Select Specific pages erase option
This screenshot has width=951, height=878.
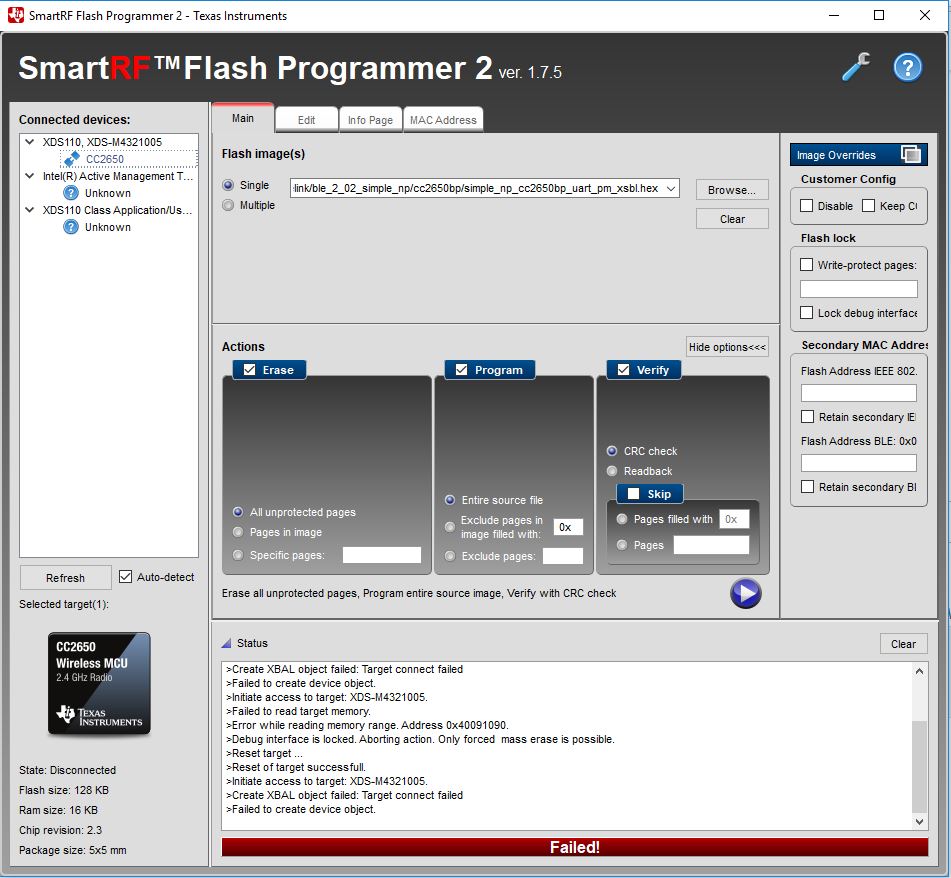[238, 555]
